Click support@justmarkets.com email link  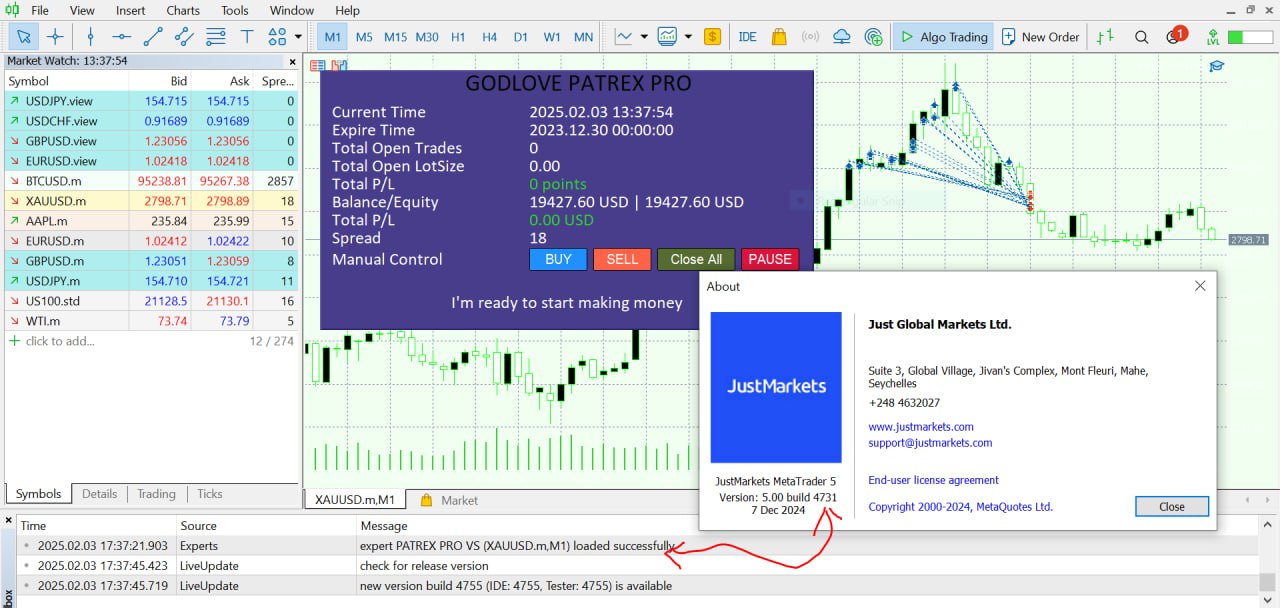tap(930, 443)
